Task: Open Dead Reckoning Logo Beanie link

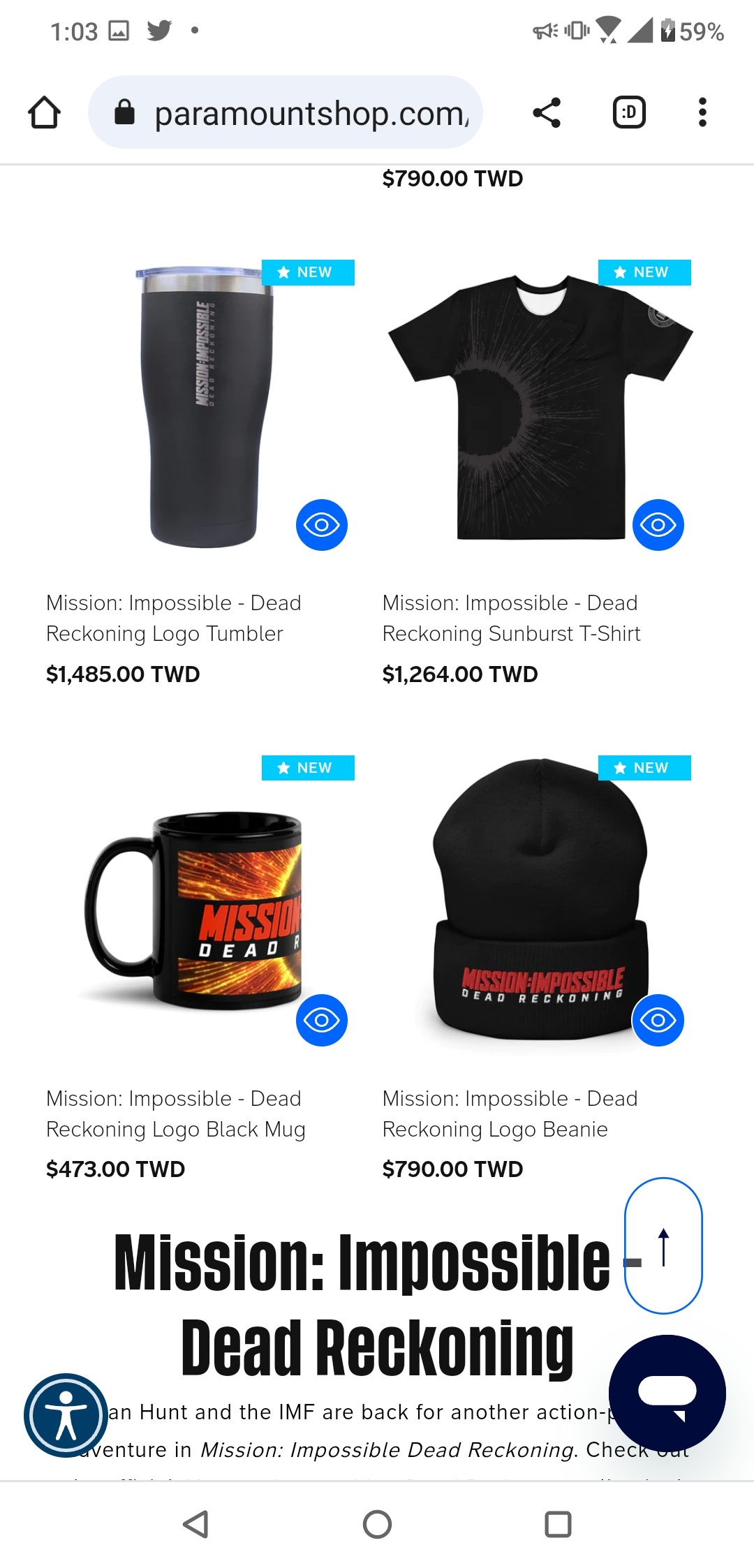Action: coord(510,1114)
